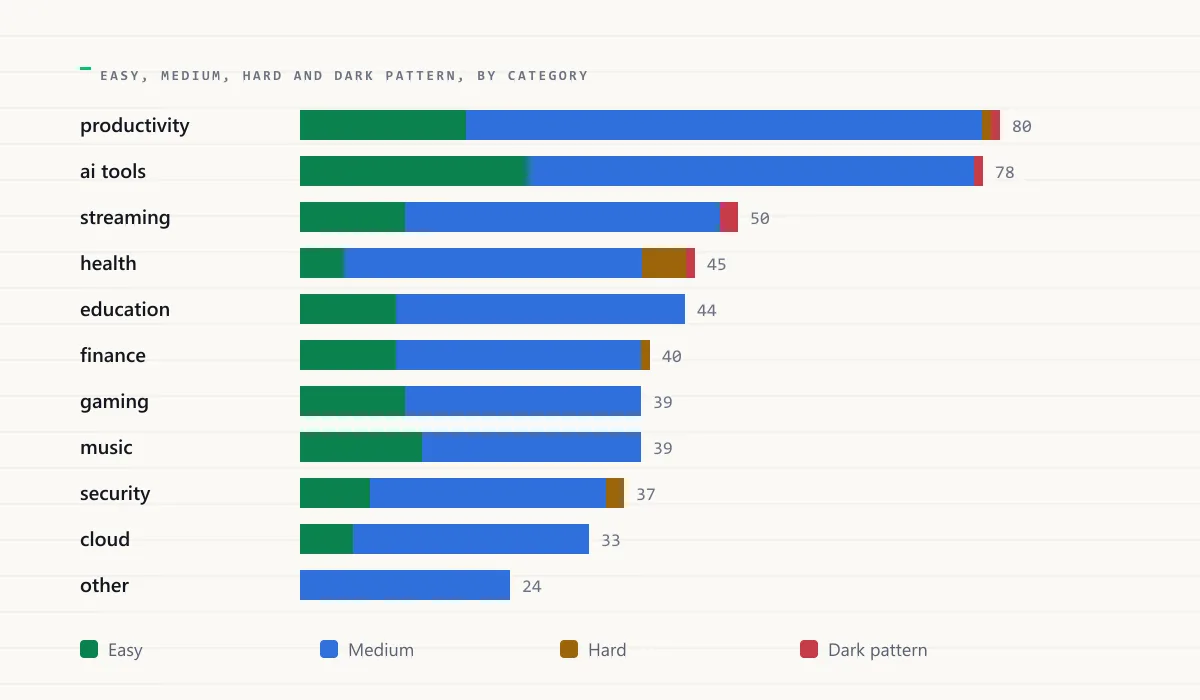Screen dimensions: 1200x700
Task: Click the finance brown Hard segment
Action: point(645,355)
